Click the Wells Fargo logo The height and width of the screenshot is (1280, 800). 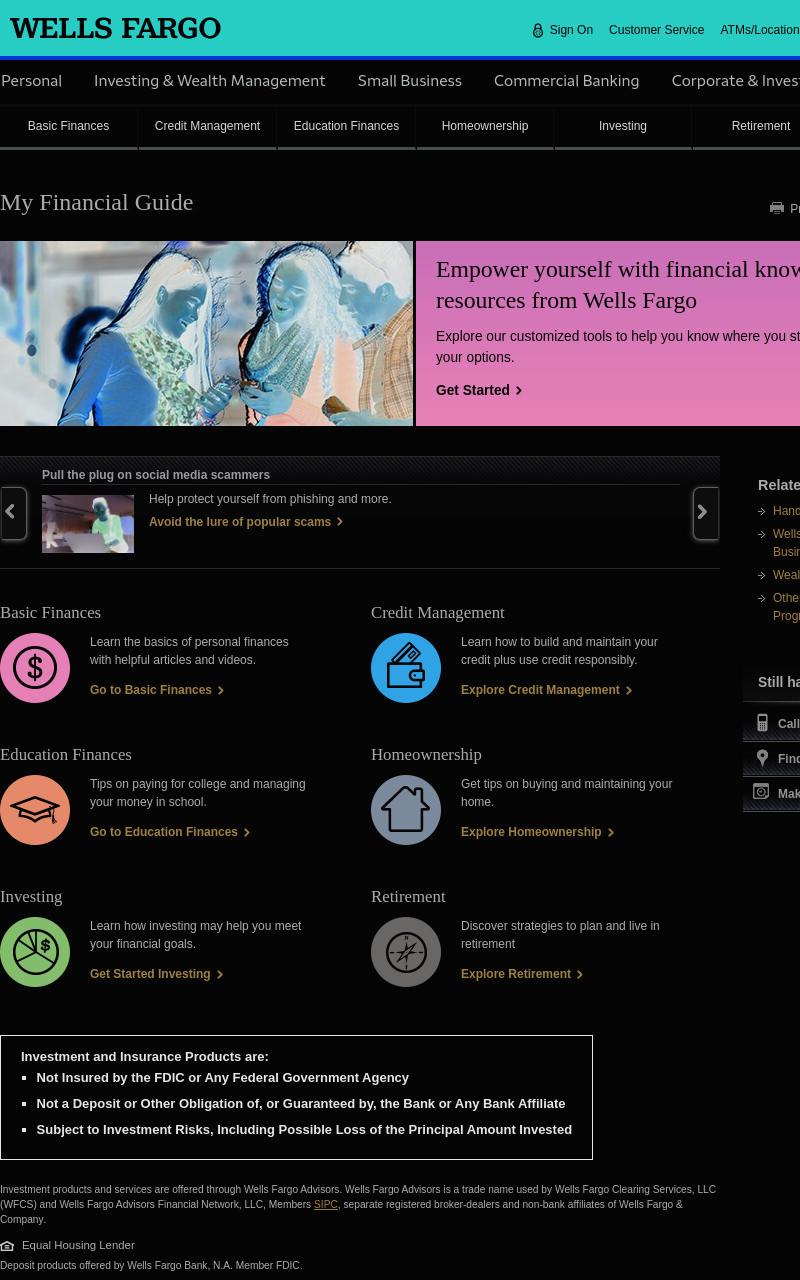tap(116, 29)
